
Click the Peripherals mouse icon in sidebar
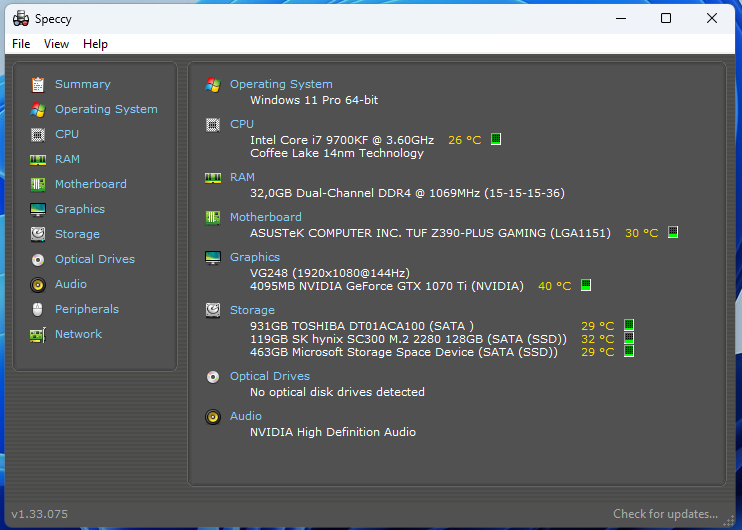coord(38,309)
